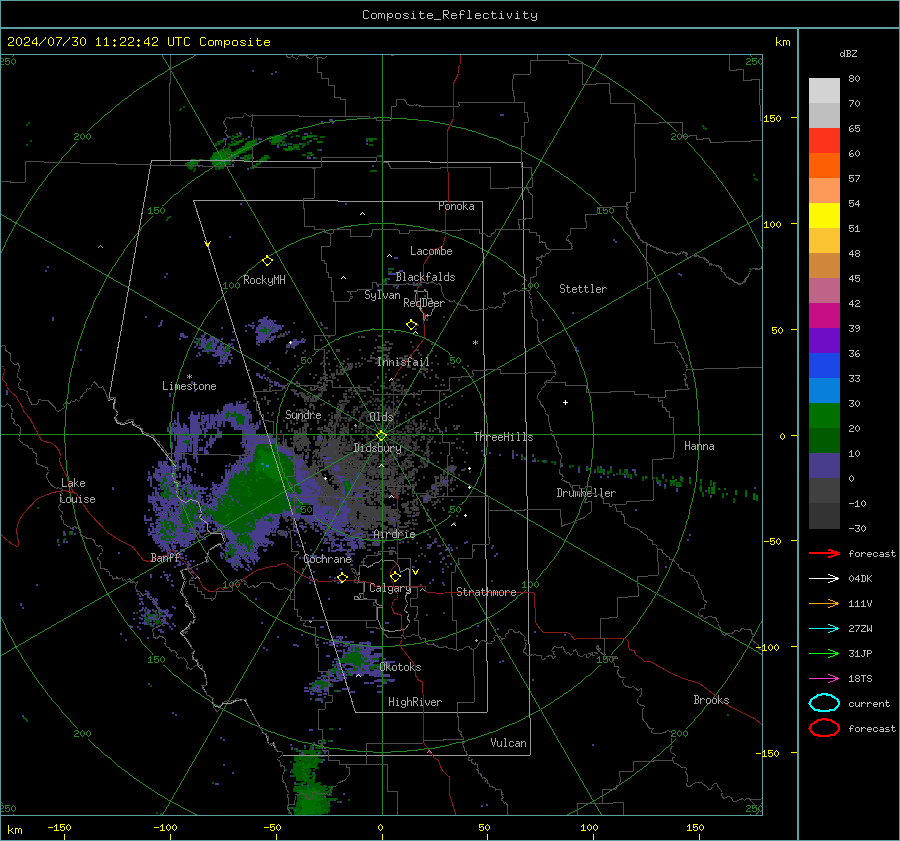Click the Lake Louise label
900x841 pixels.
tap(77, 491)
